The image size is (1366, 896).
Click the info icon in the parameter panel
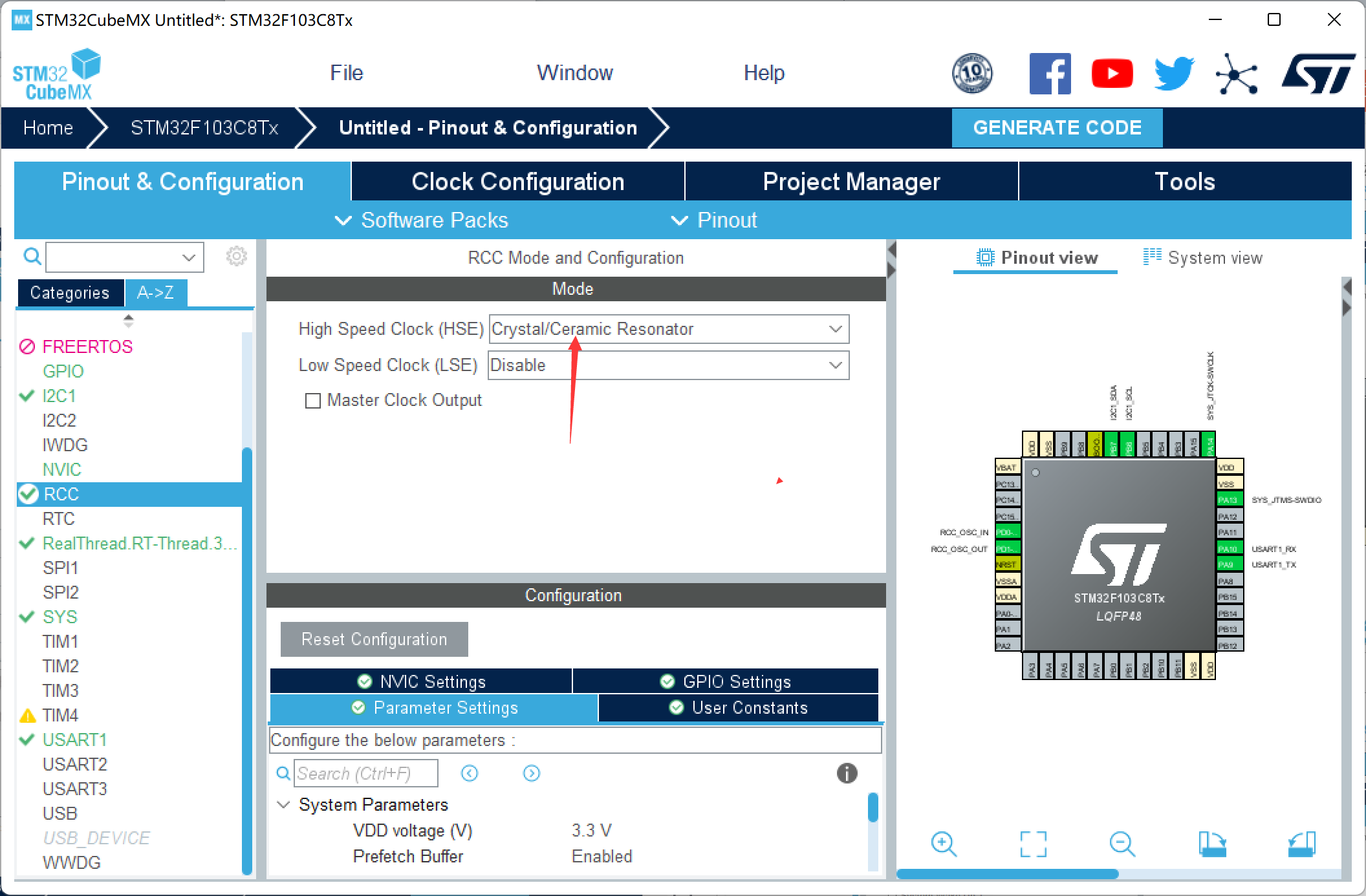coord(847,773)
